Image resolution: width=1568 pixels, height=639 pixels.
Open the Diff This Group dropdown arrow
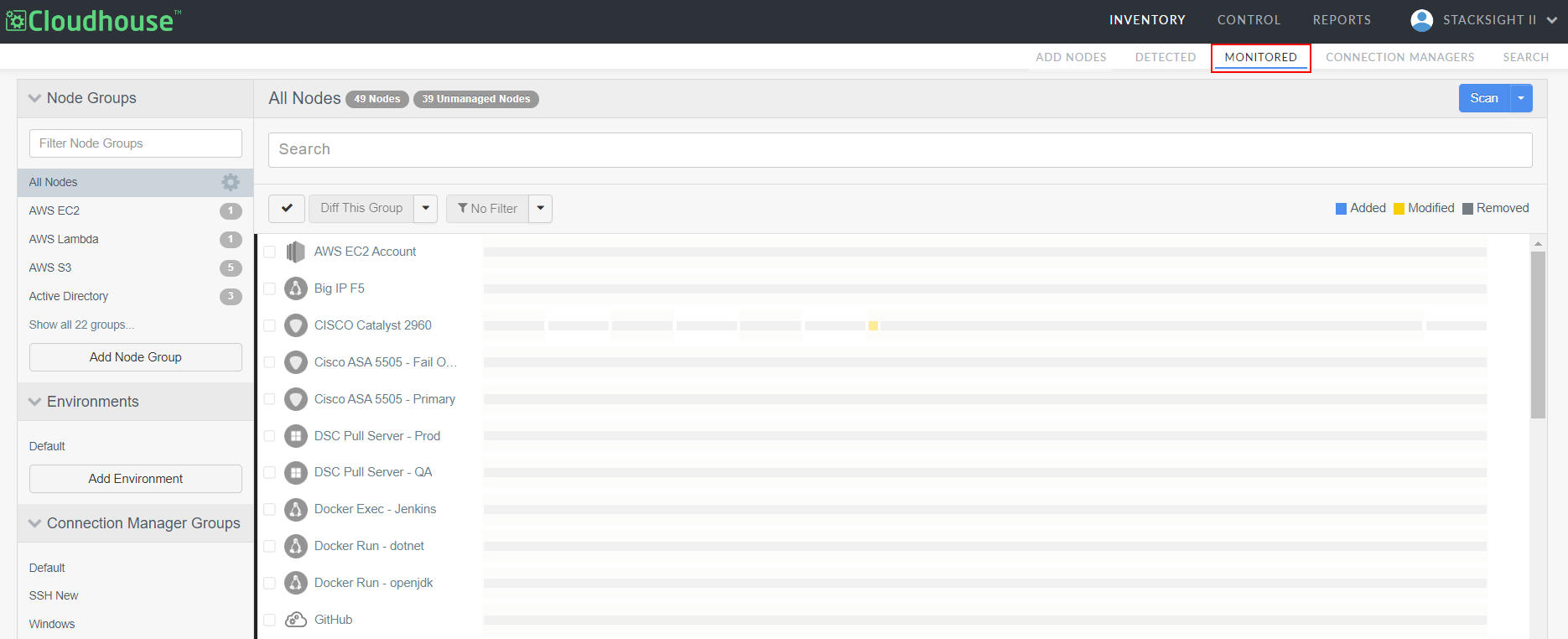[426, 208]
